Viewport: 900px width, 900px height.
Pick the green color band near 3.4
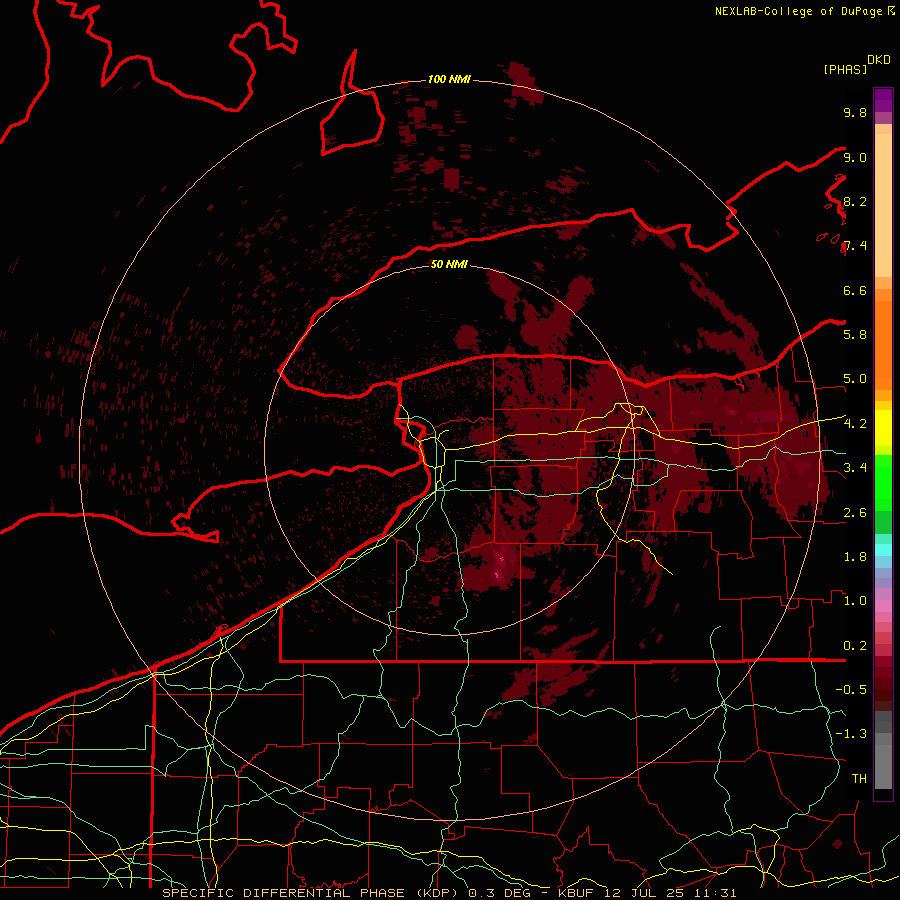883,482
